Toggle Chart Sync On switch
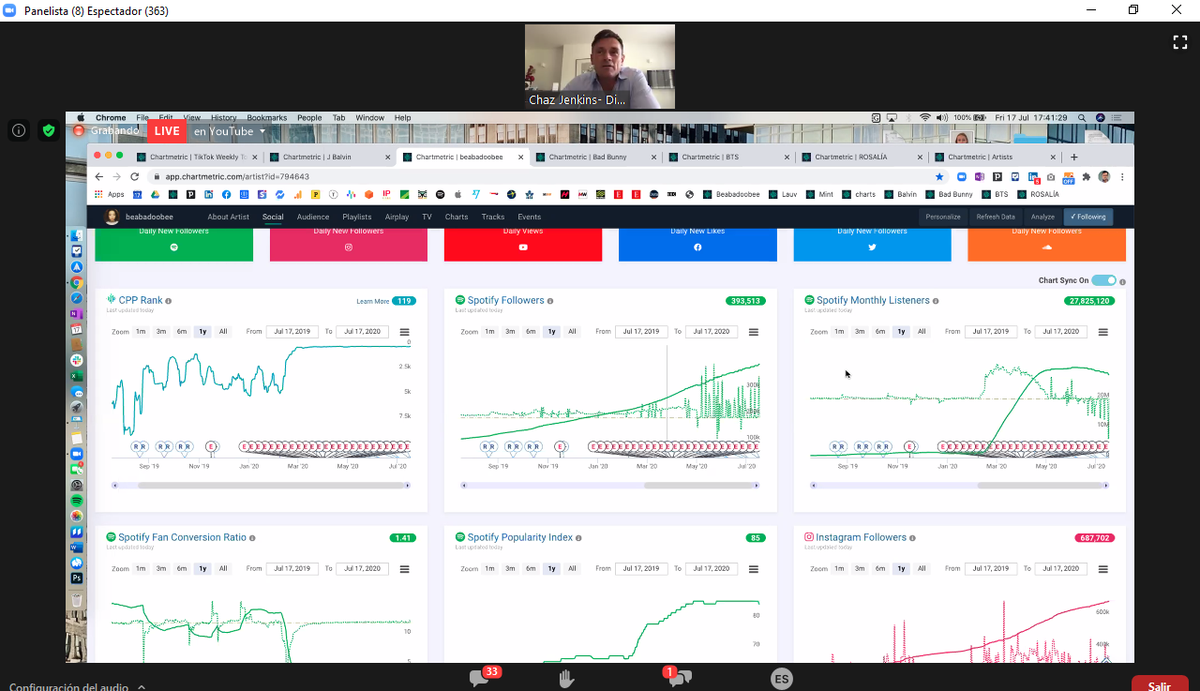 pos(1104,281)
